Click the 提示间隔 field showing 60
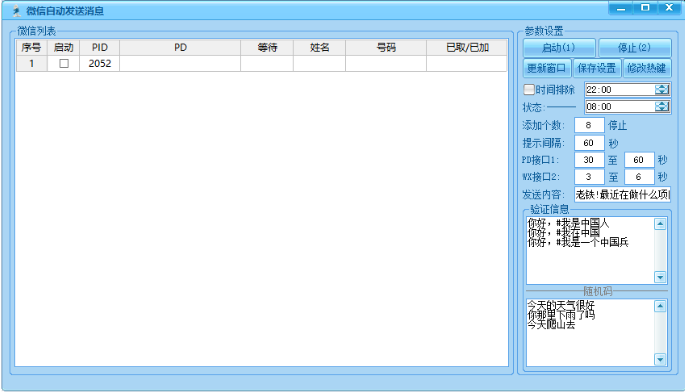The width and height of the screenshot is (685, 392). tap(589, 143)
